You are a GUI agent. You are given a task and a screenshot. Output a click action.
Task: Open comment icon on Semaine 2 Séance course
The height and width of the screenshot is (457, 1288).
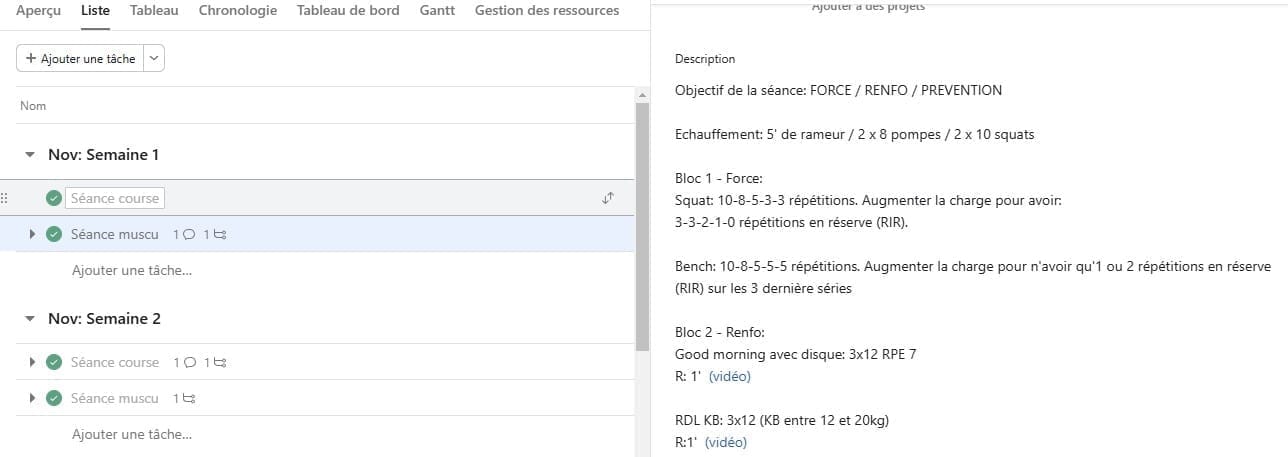(x=190, y=362)
